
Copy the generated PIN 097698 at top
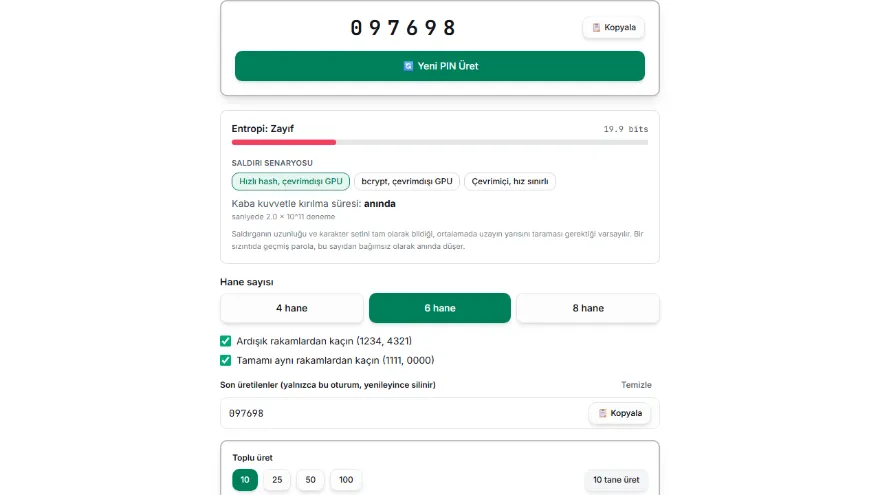click(613, 28)
